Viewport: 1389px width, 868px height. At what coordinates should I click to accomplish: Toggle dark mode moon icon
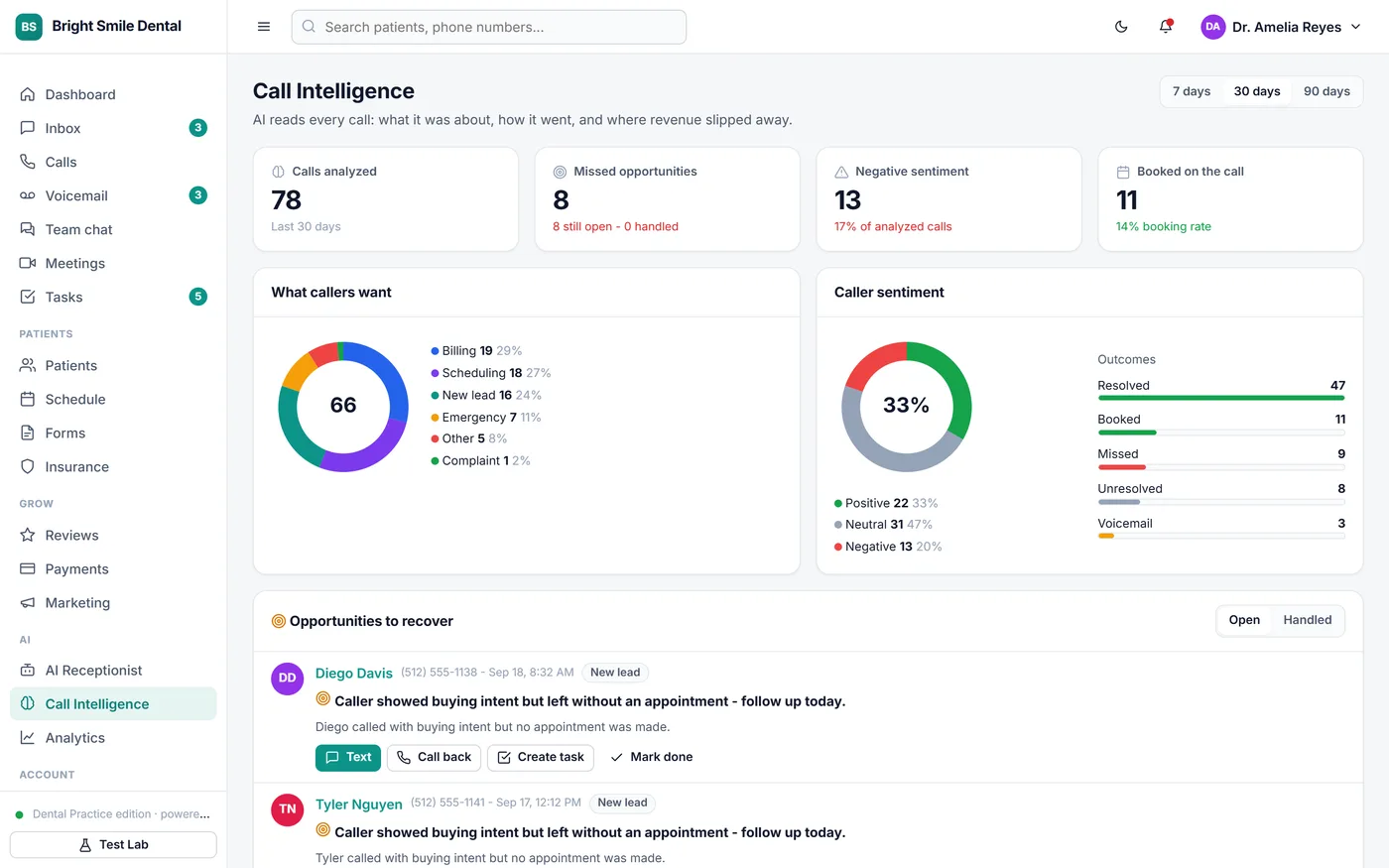point(1121,27)
